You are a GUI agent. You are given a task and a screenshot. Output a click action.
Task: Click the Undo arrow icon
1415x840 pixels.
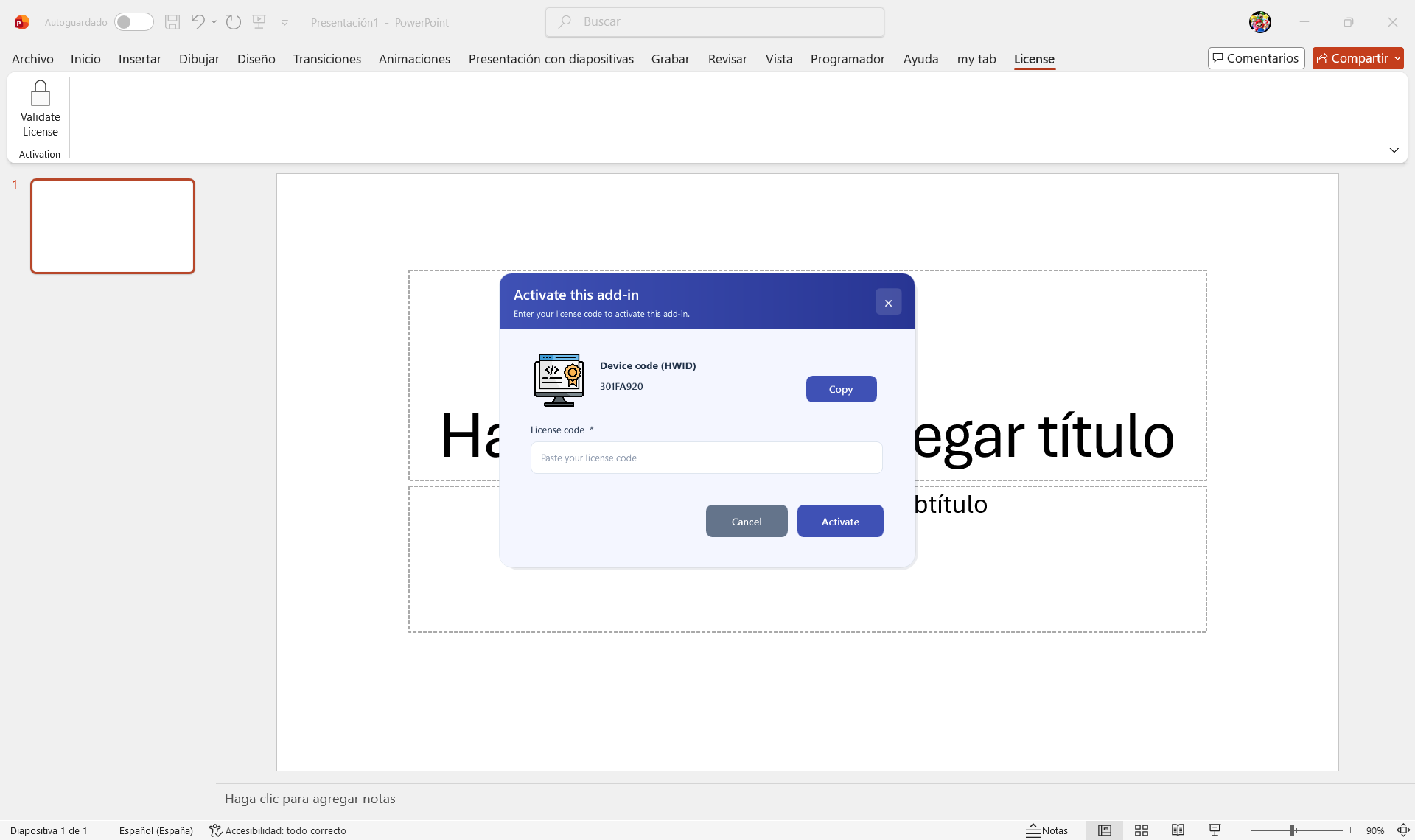coord(198,22)
